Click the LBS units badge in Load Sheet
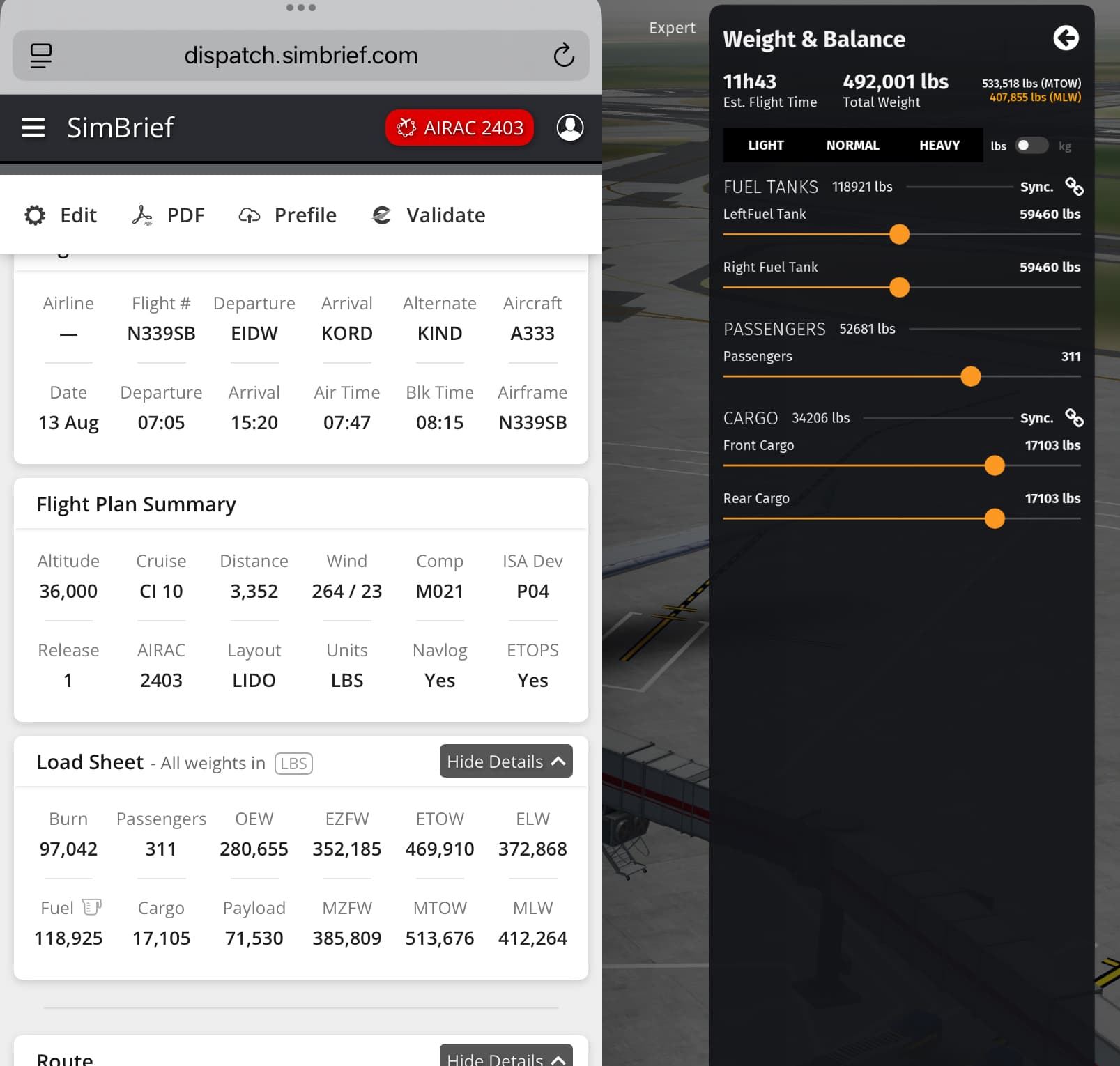Image resolution: width=1120 pixels, height=1066 pixels. [293, 764]
